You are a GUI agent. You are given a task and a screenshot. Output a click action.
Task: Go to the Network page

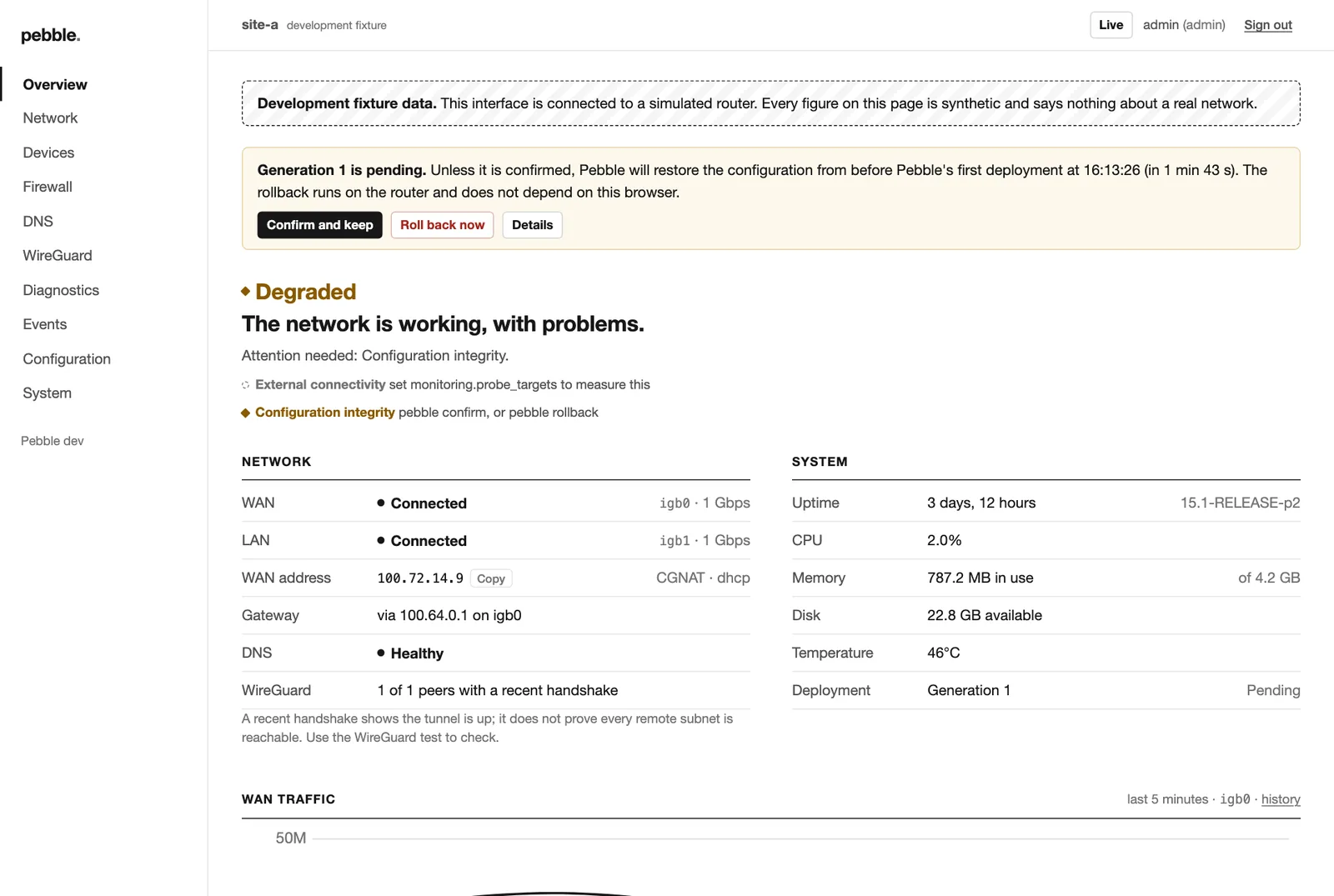pos(50,118)
